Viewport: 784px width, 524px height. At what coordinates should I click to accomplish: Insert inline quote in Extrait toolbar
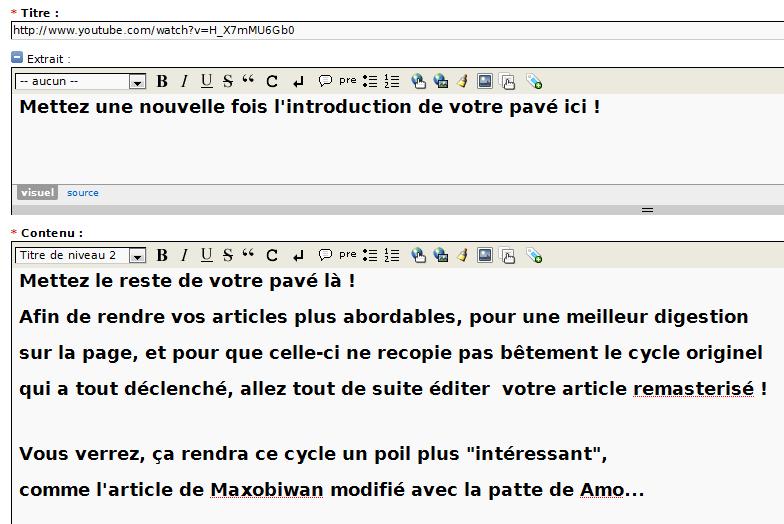click(x=248, y=80)
